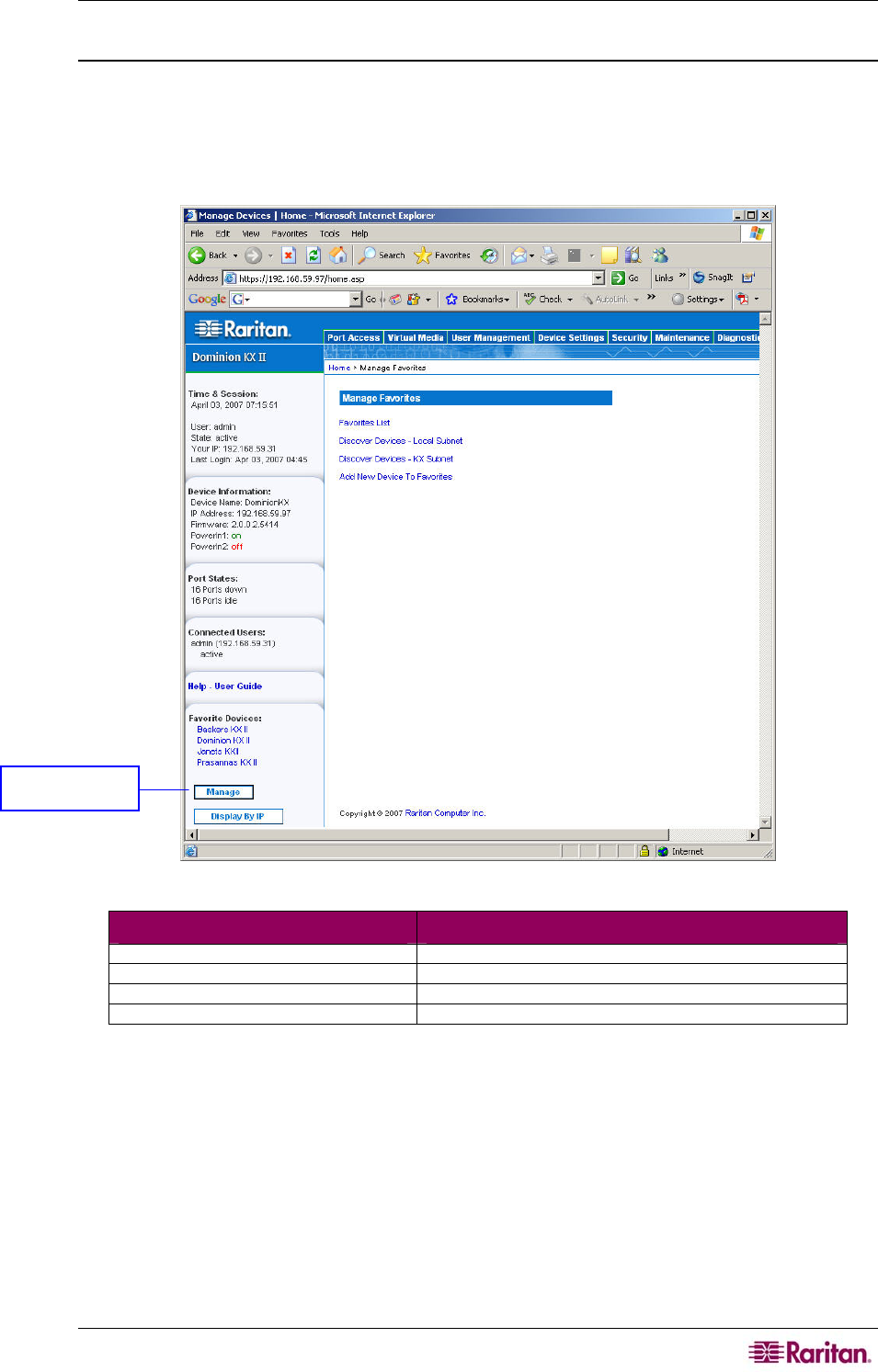Image resolution: width=878 pixels, height=1372 pixels.
Task: Open the Favorites List link
Action: (x=364, y=423)
